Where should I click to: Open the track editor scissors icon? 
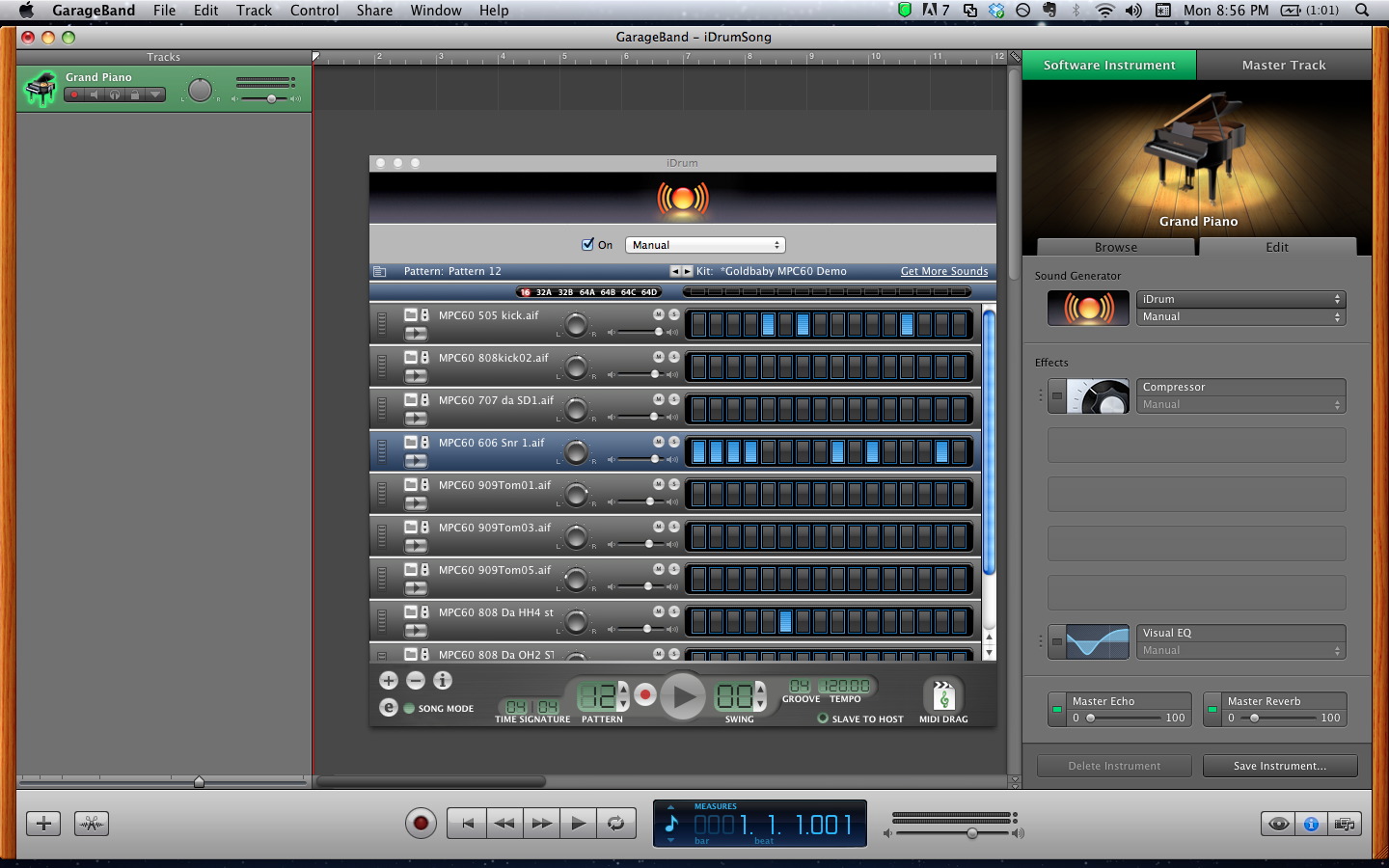[x=92, y=823]
